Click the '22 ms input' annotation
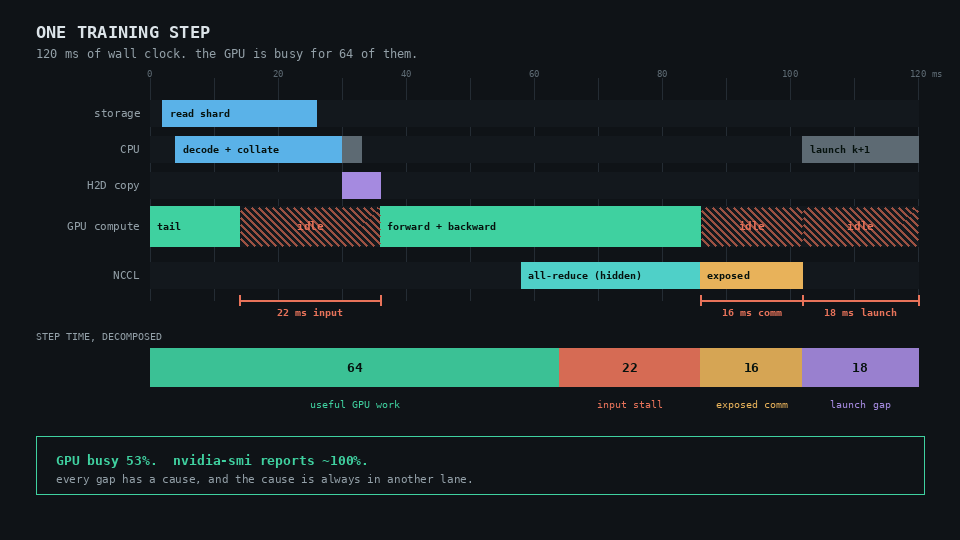Image resolution: width=960 pixels, height=540 pixels. tap(310, 313)
